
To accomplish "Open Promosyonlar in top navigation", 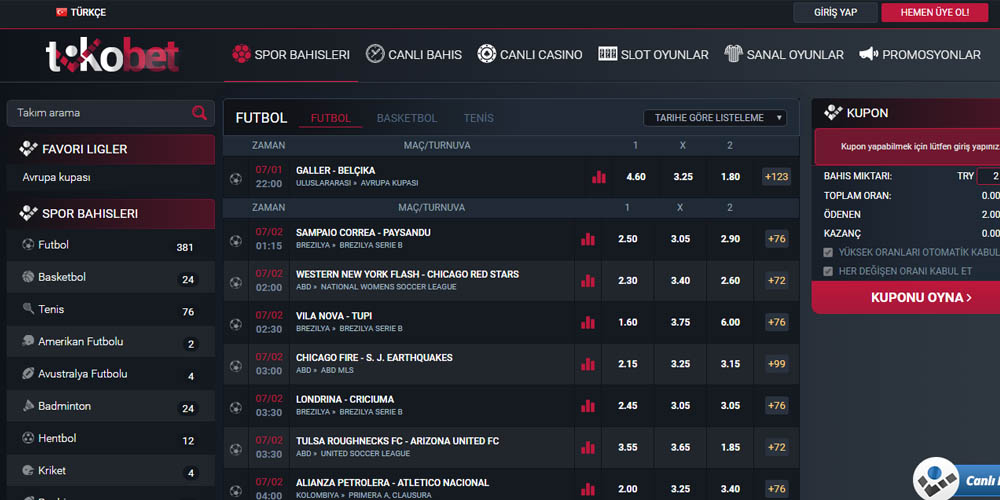I will [x=920, y=55].
